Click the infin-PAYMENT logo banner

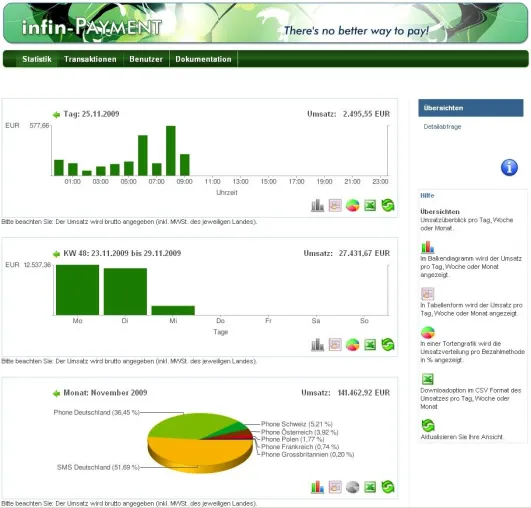266,23
